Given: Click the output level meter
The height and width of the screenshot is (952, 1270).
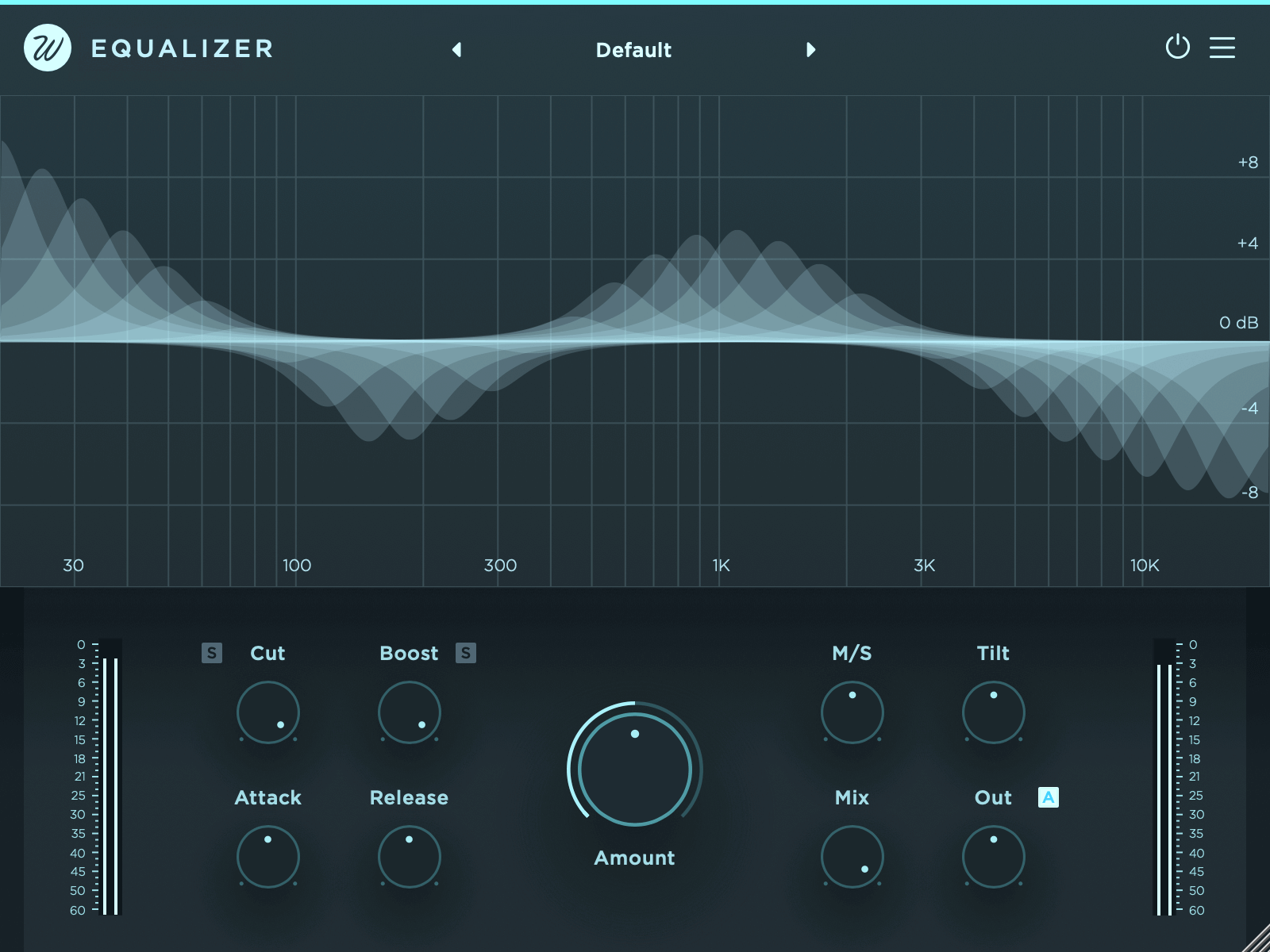Looking at the screenshot, I should pyautogui.click(x=1164, y=777).
